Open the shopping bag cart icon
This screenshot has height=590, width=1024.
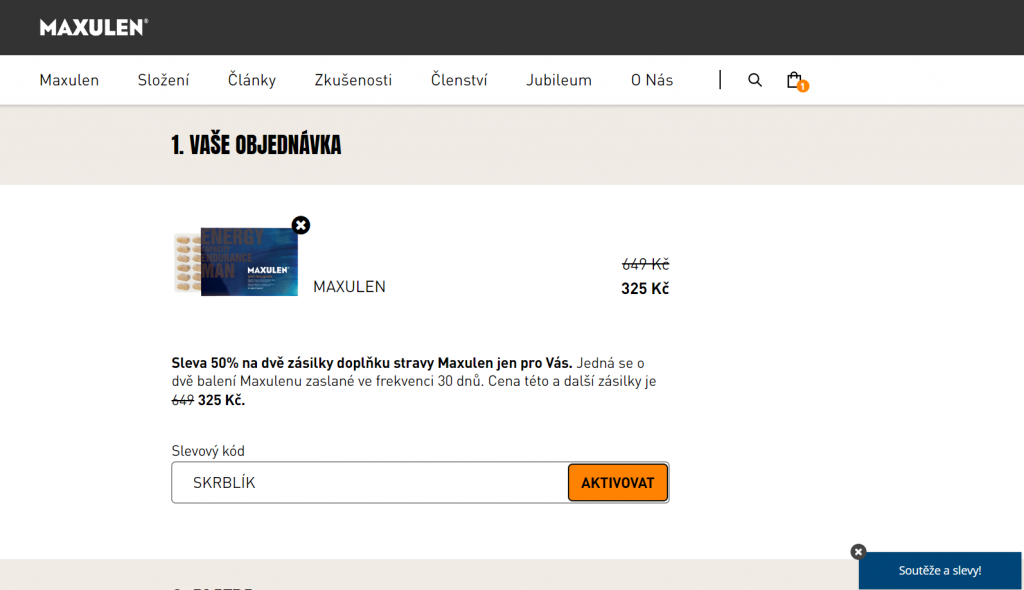coord(794,80)
